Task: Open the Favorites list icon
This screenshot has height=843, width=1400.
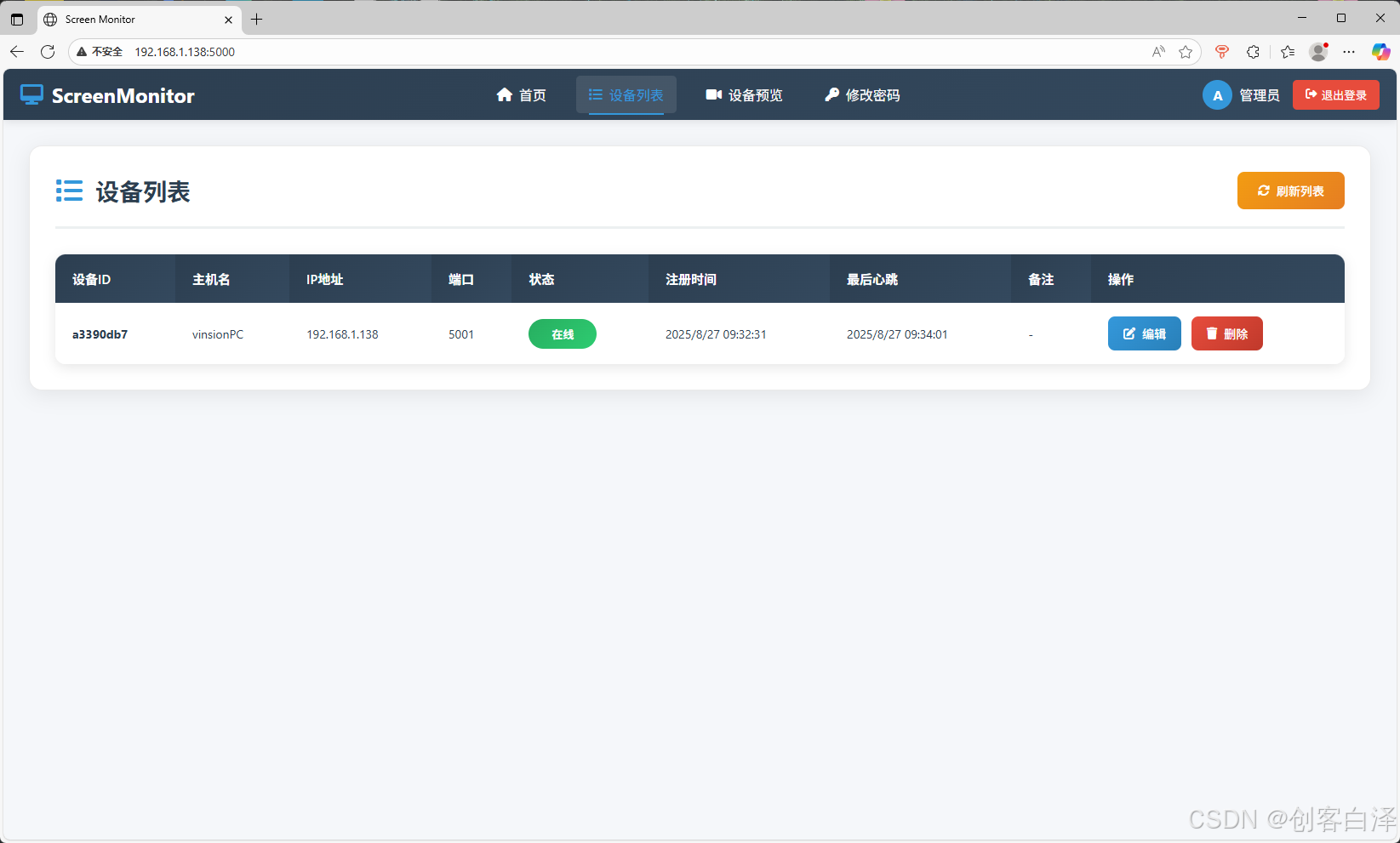Action: pos(1288,52)
